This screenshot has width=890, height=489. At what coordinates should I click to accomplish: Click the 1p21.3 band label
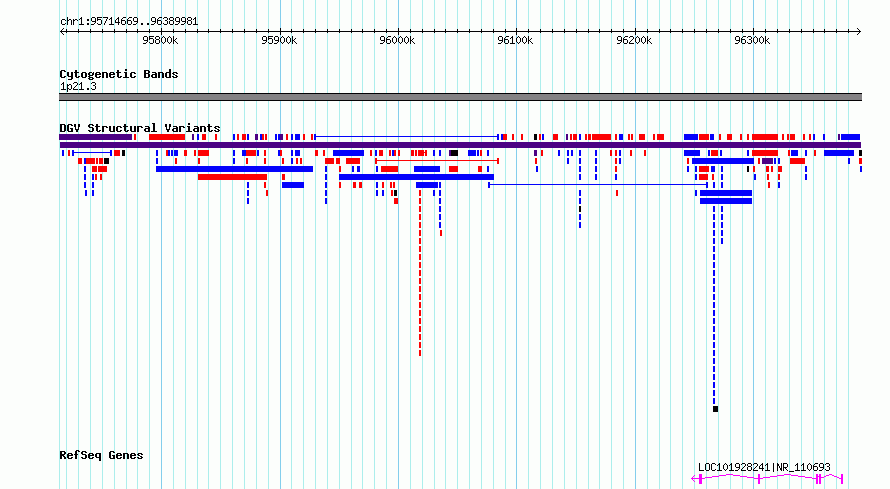pos(78,87)
